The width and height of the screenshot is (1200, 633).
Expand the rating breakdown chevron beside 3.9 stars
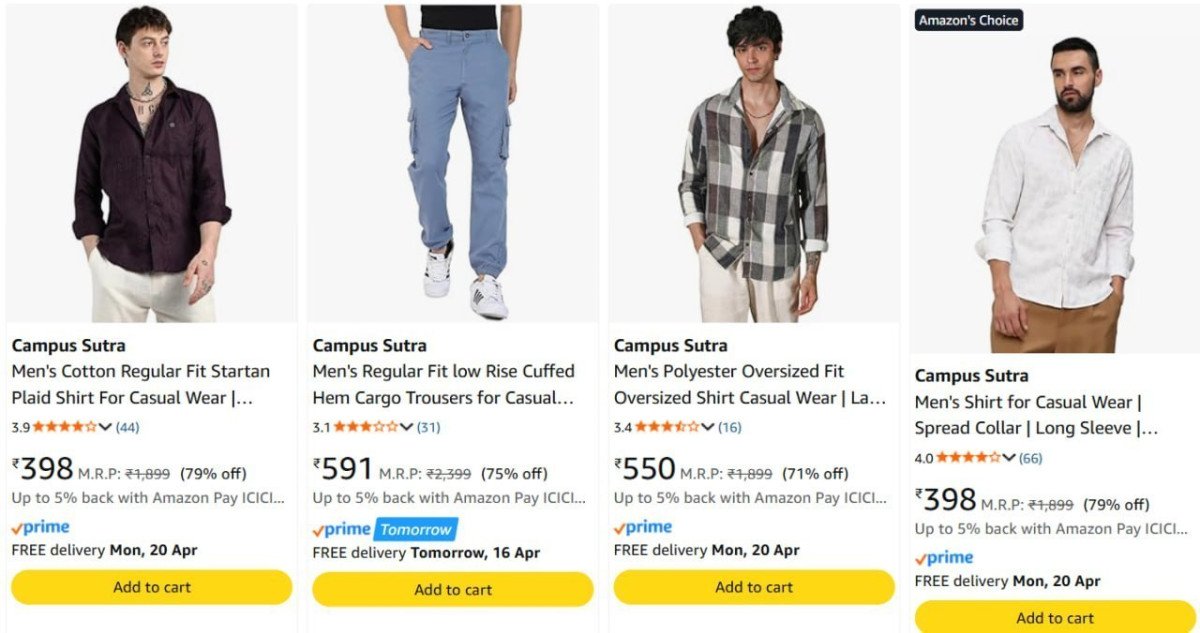pyautogui.click(x=105, y=427)
